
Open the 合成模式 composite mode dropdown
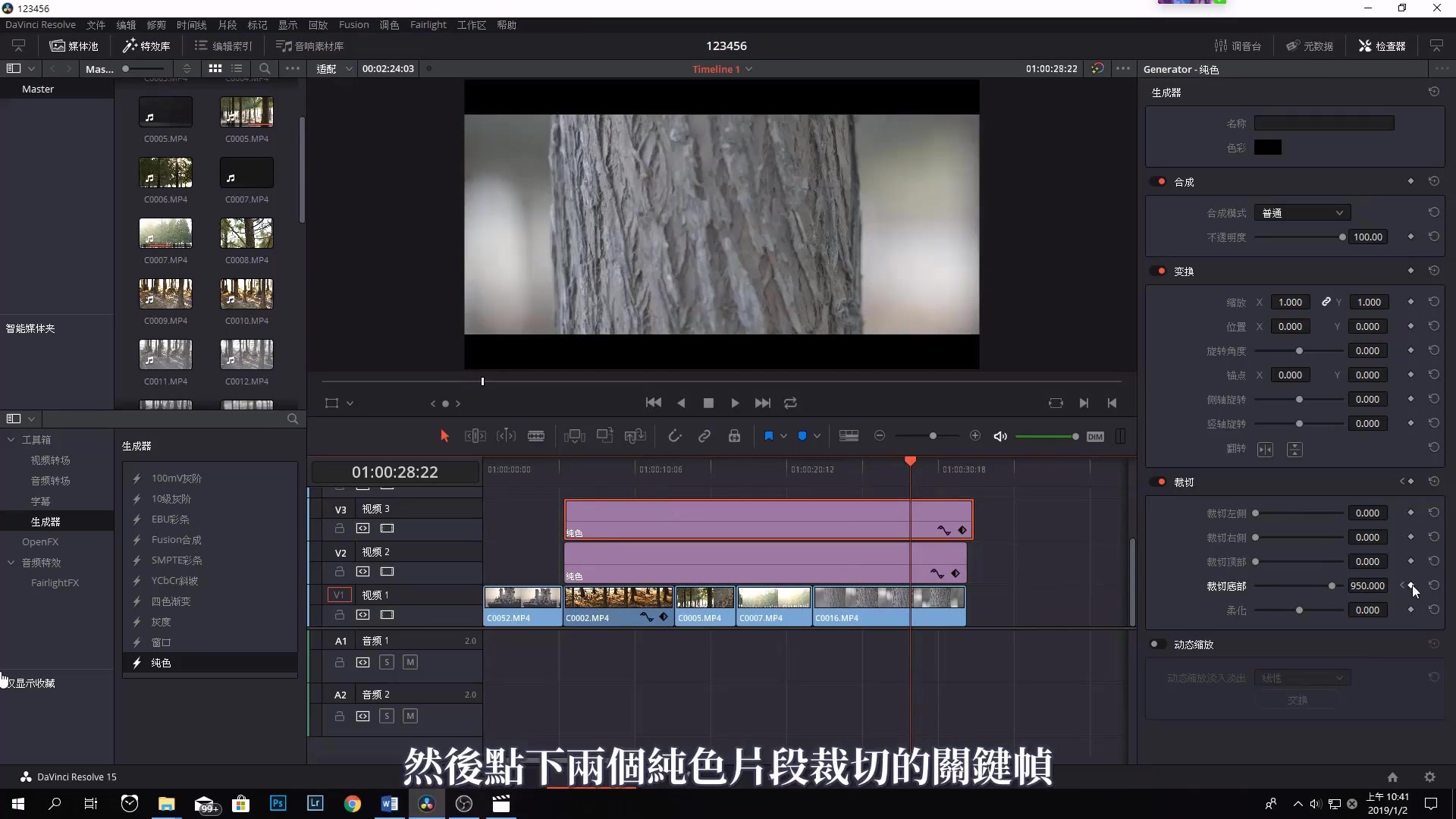pos(1301,212)
